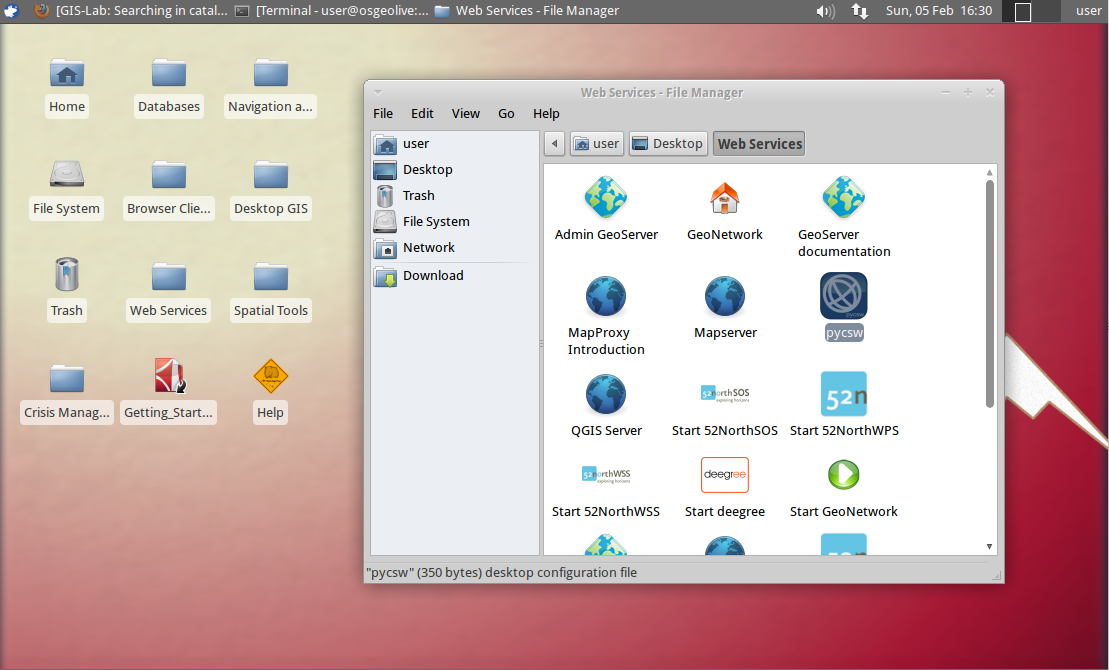Open the user menu in the panel
This screenshot has width=1109, height=670.
(x=1088, y=11)
